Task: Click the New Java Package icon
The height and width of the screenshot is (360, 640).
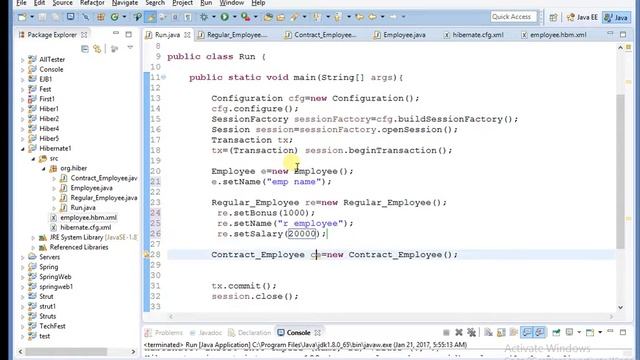Action: [x=100, y=17]
